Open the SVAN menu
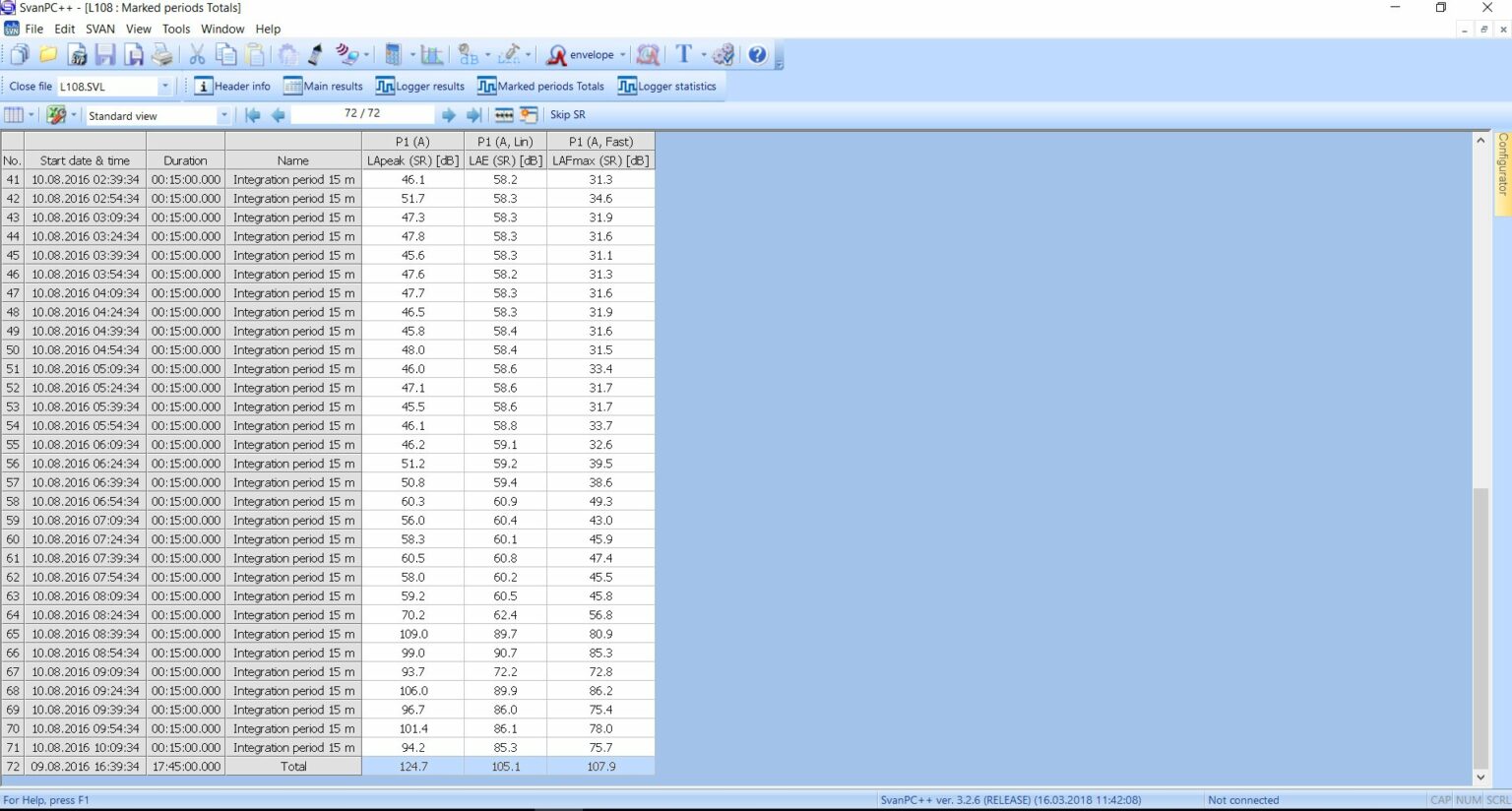This screenshot has height=811, width=1512. [99, 29]
